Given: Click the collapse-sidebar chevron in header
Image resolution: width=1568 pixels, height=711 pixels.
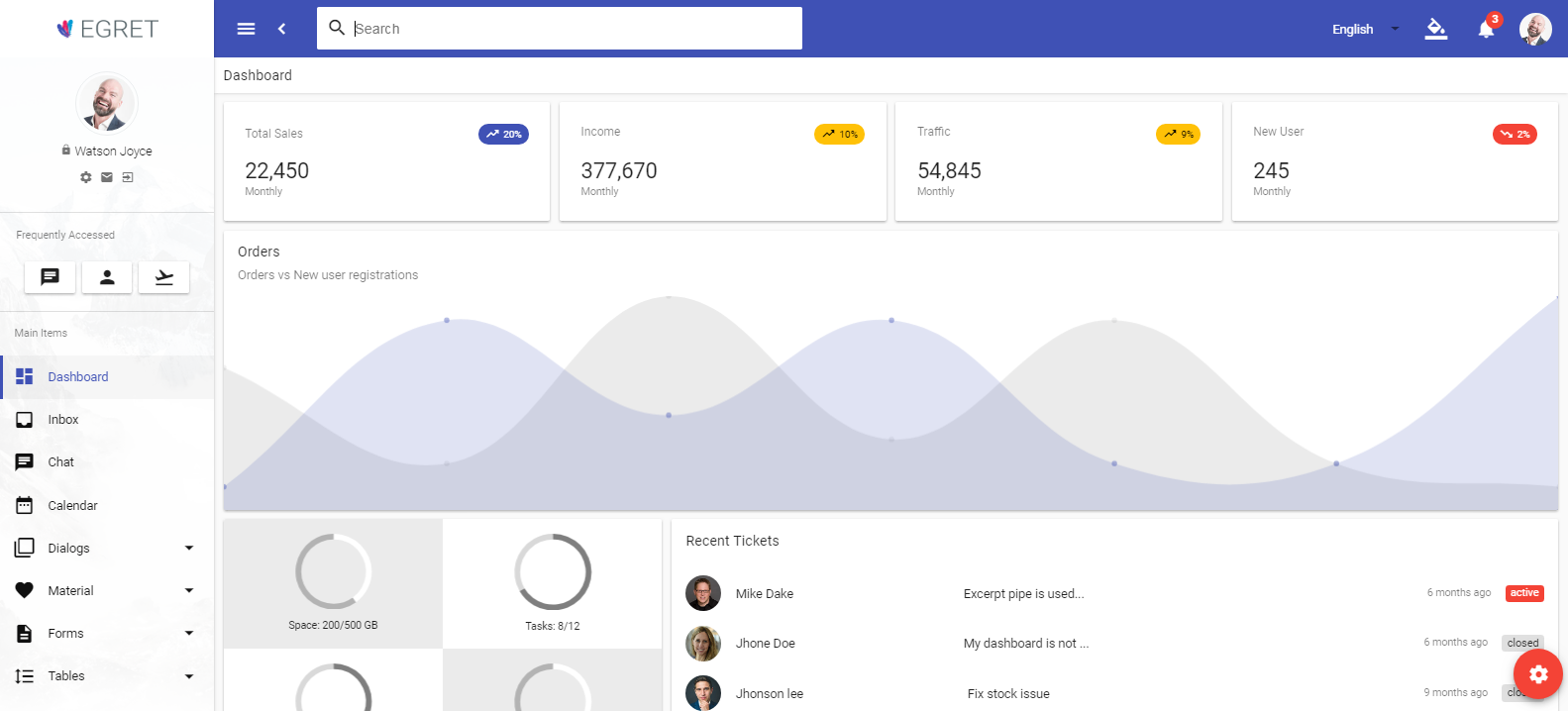Looking at the screenshot, I should point(282,29).
